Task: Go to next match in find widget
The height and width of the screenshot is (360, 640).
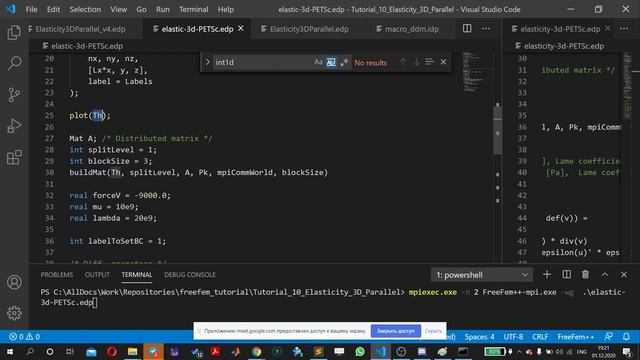Action: 416,62
